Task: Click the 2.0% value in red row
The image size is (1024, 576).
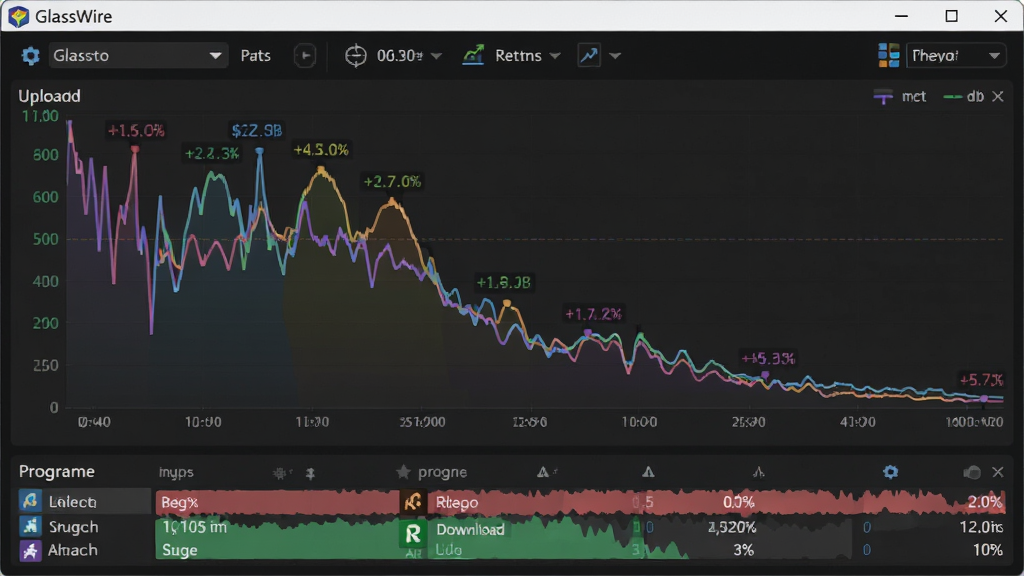Action: [x=985, y=502]
